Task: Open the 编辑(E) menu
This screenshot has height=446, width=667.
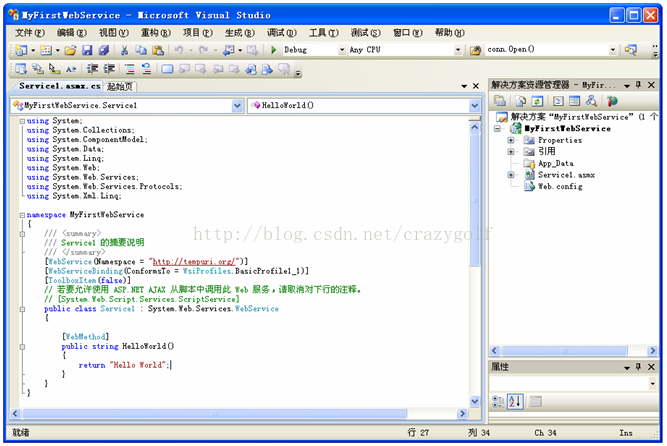Action: click(71, 33)
